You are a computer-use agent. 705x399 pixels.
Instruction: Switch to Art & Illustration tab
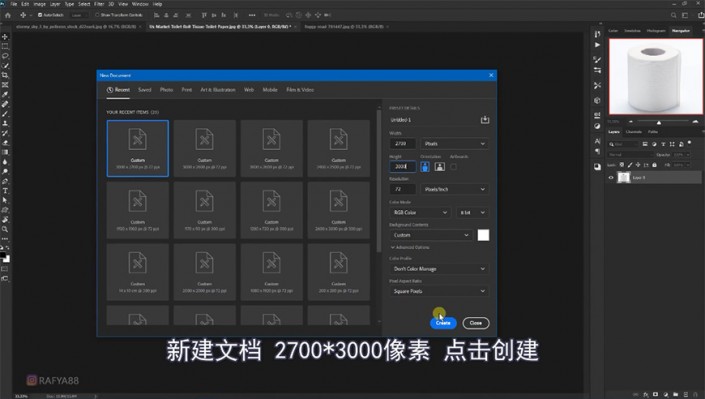tap(218, 90)
